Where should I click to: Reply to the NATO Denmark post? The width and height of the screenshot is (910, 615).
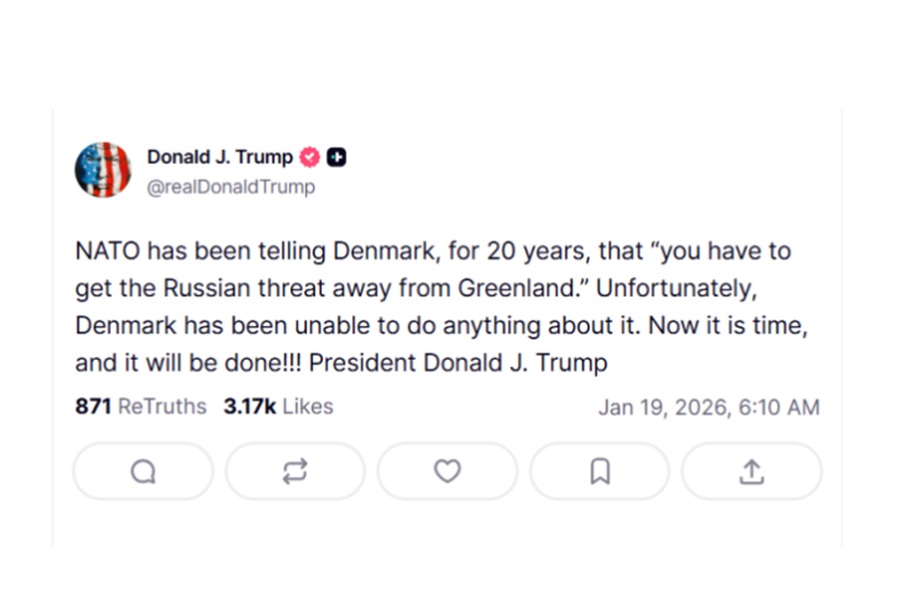point(143,471)
